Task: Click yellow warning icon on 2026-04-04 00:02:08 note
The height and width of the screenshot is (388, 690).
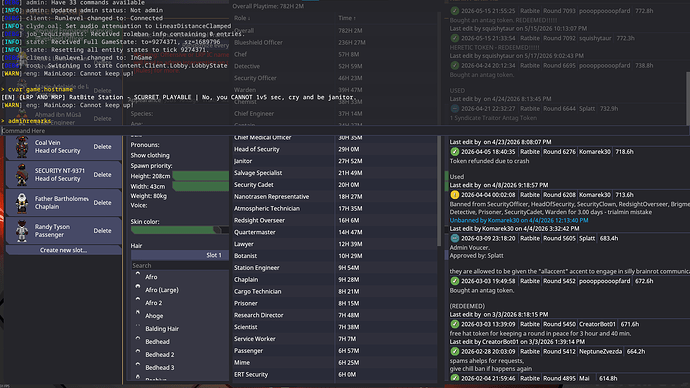Action: [x=455, y=195]
